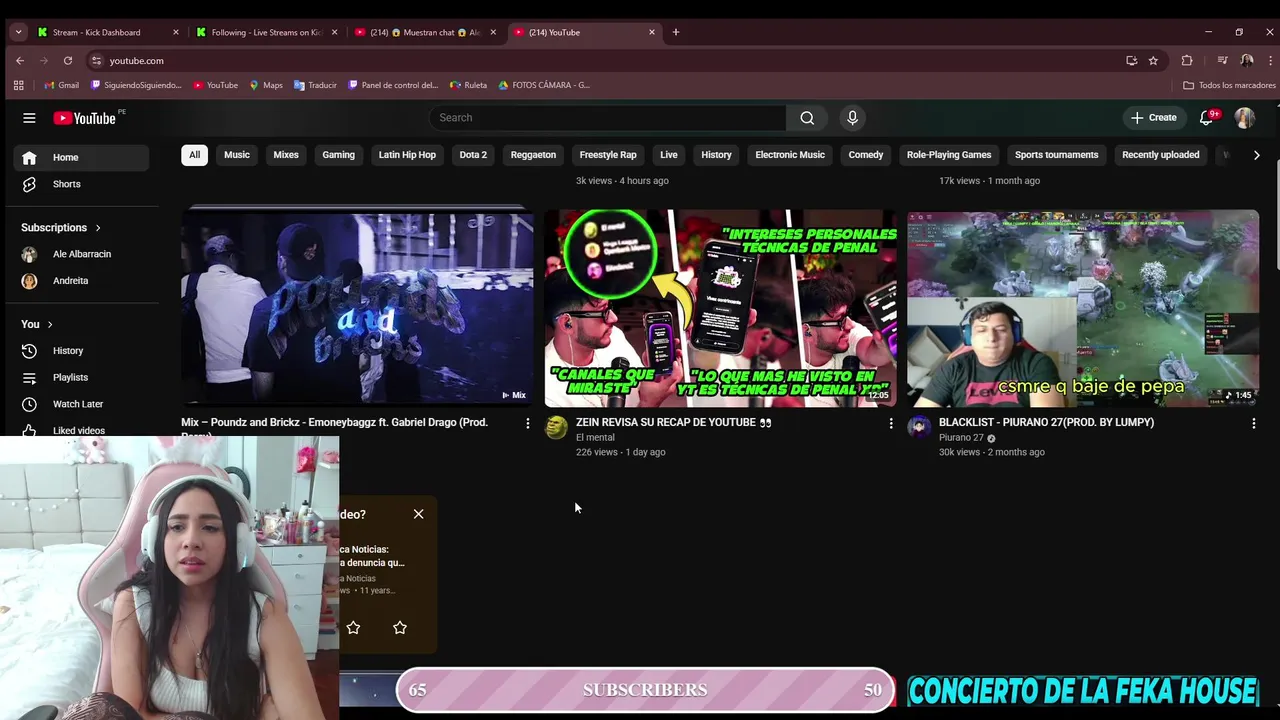
Task: Open Watch Later in sidebar
Action: pos(81,404)
